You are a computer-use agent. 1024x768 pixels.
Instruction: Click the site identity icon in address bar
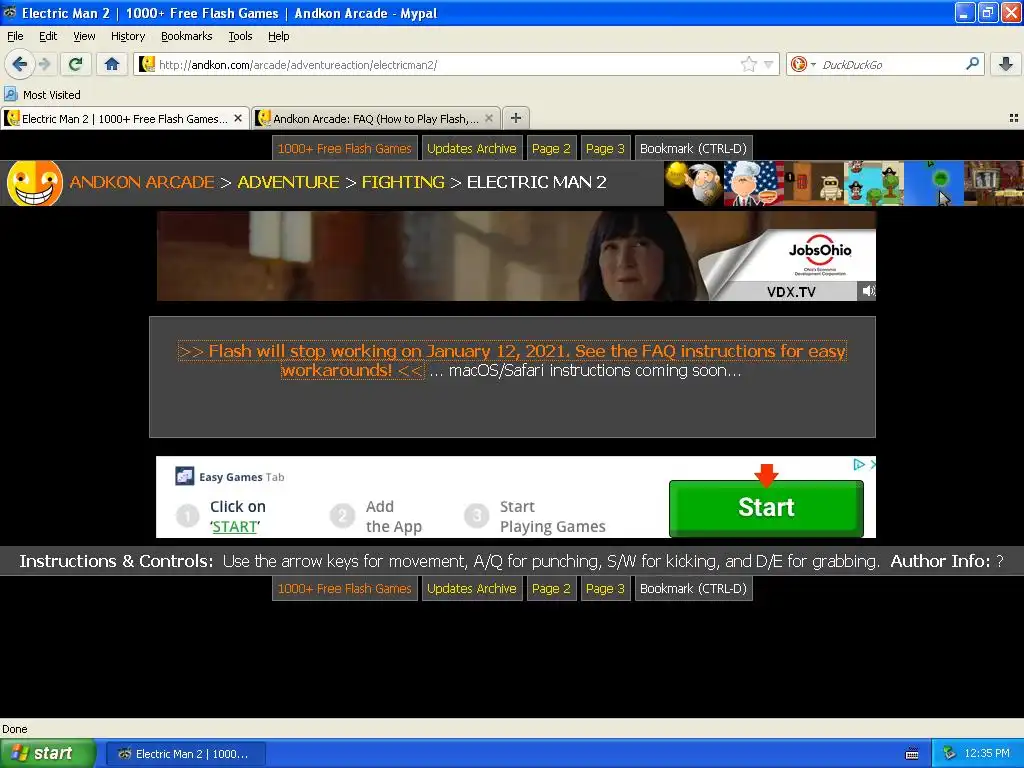(147, 64)
